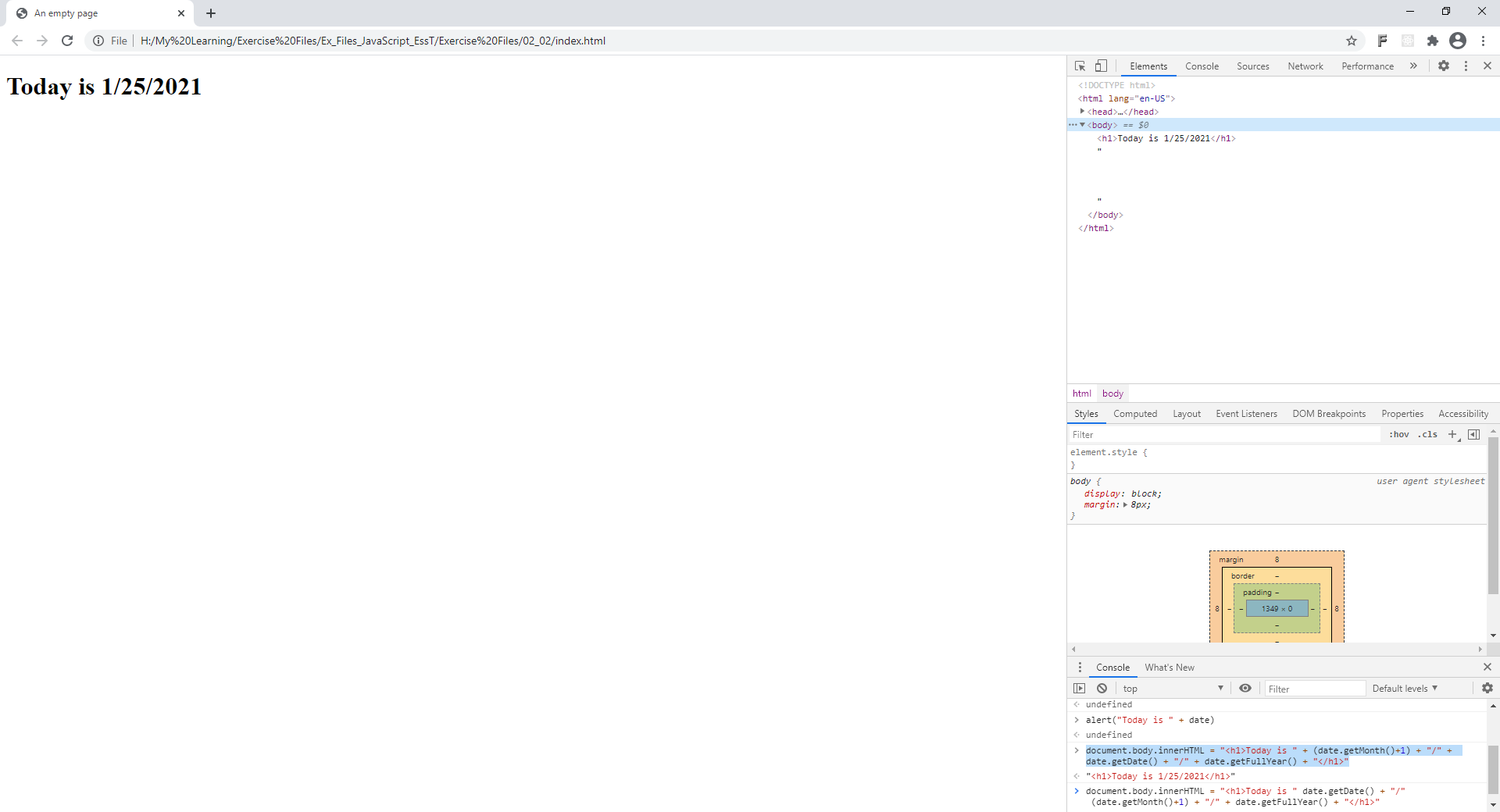Open the DOM Breakpoints pane tab
1500x812 pixels.
click(x=1329, y=414)
